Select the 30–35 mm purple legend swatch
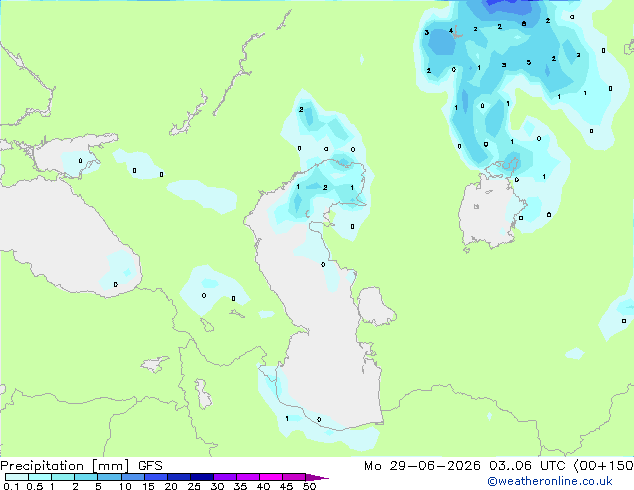 225,477
